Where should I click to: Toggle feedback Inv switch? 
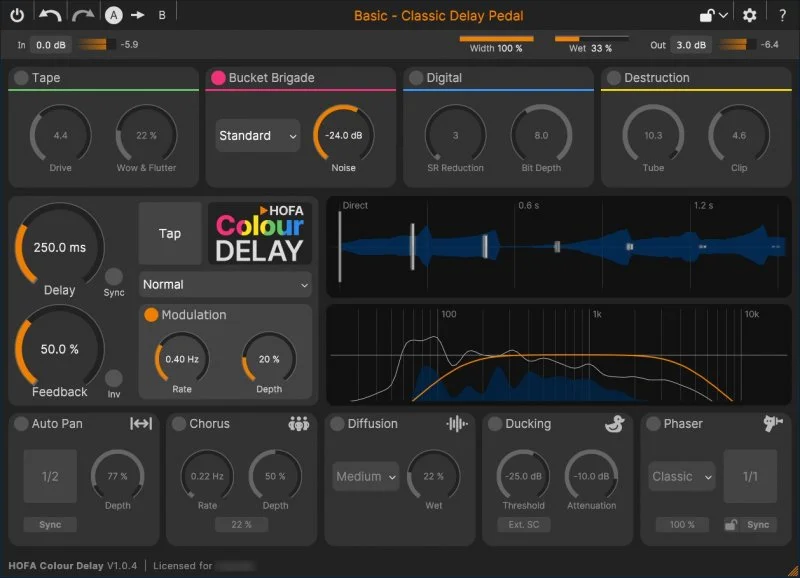click(x=114, y=379)
